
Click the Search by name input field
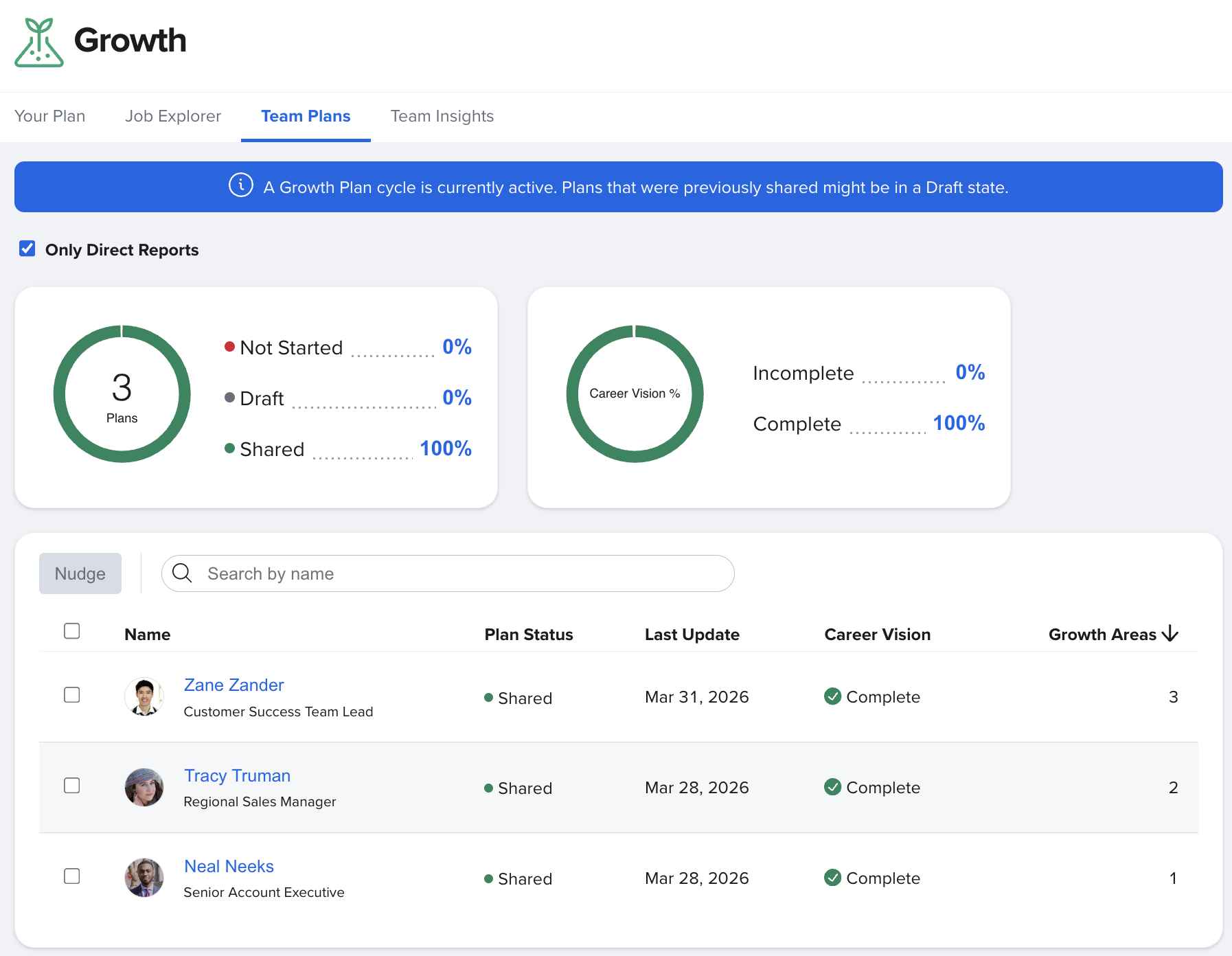tap(460, 573)
